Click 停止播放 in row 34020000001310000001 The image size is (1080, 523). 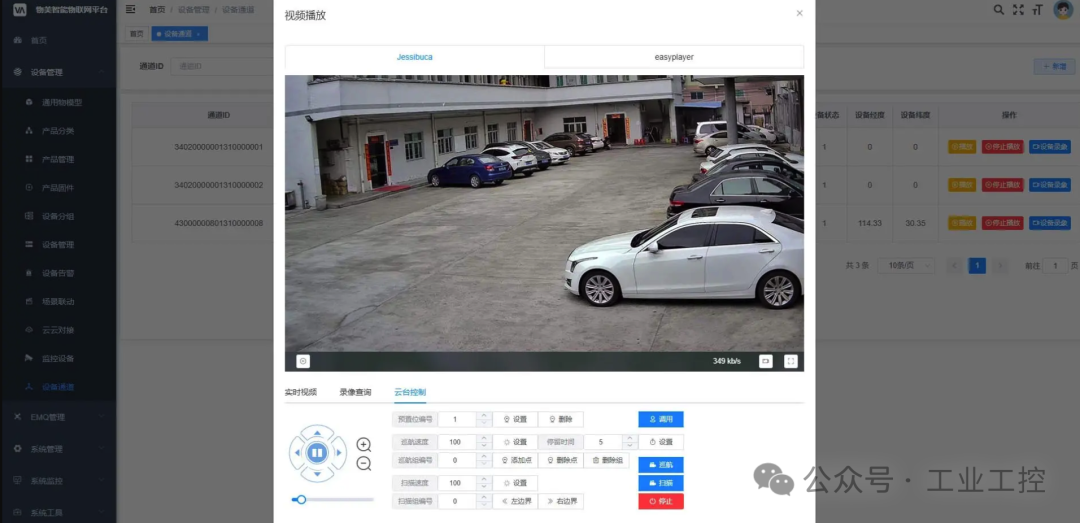click(x=1002, y=147)
